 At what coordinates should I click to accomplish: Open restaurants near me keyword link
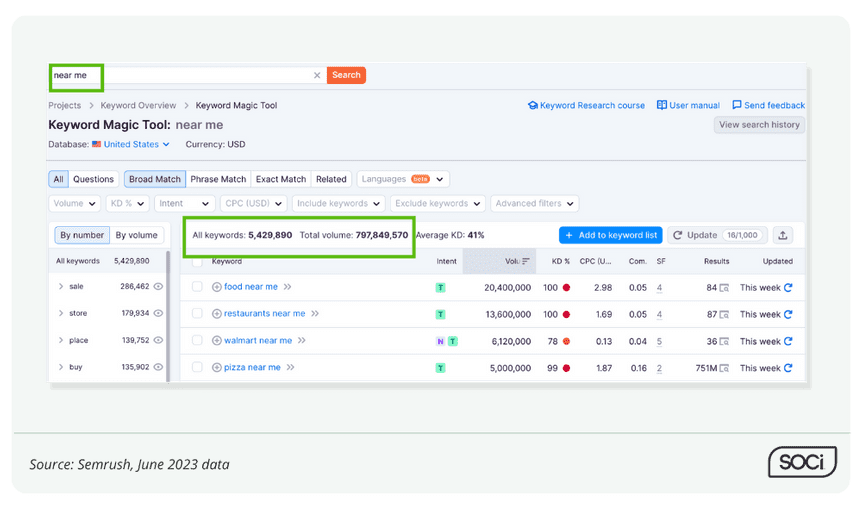click(x=264, y=314)
